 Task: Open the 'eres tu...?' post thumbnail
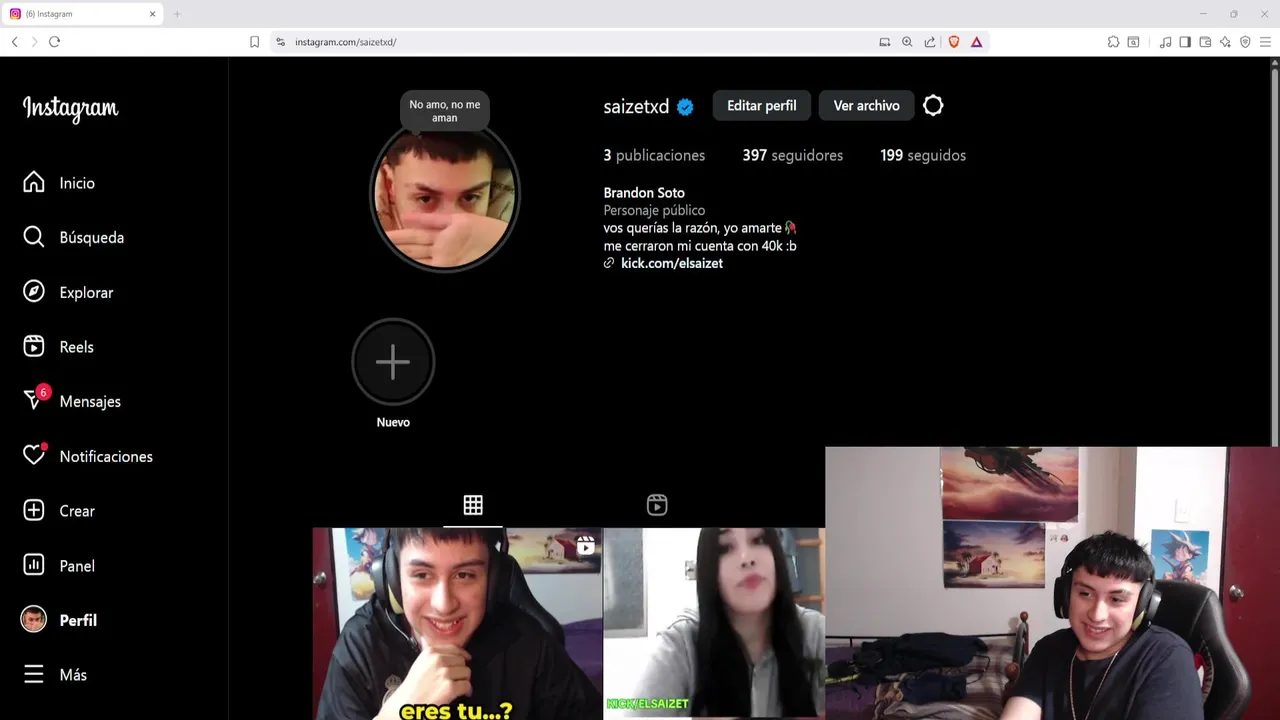click(x=457, y=624)
